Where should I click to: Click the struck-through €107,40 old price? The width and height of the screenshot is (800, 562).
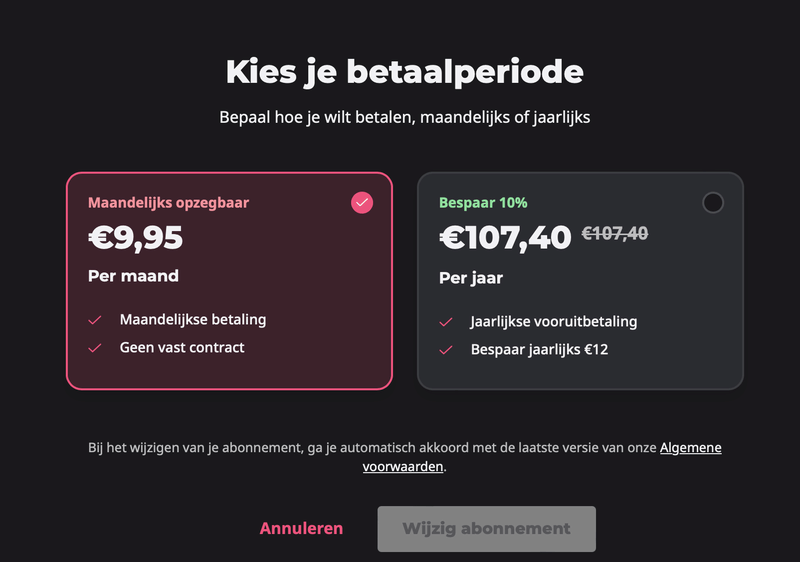pyautogui.click(x=615, y=234)
